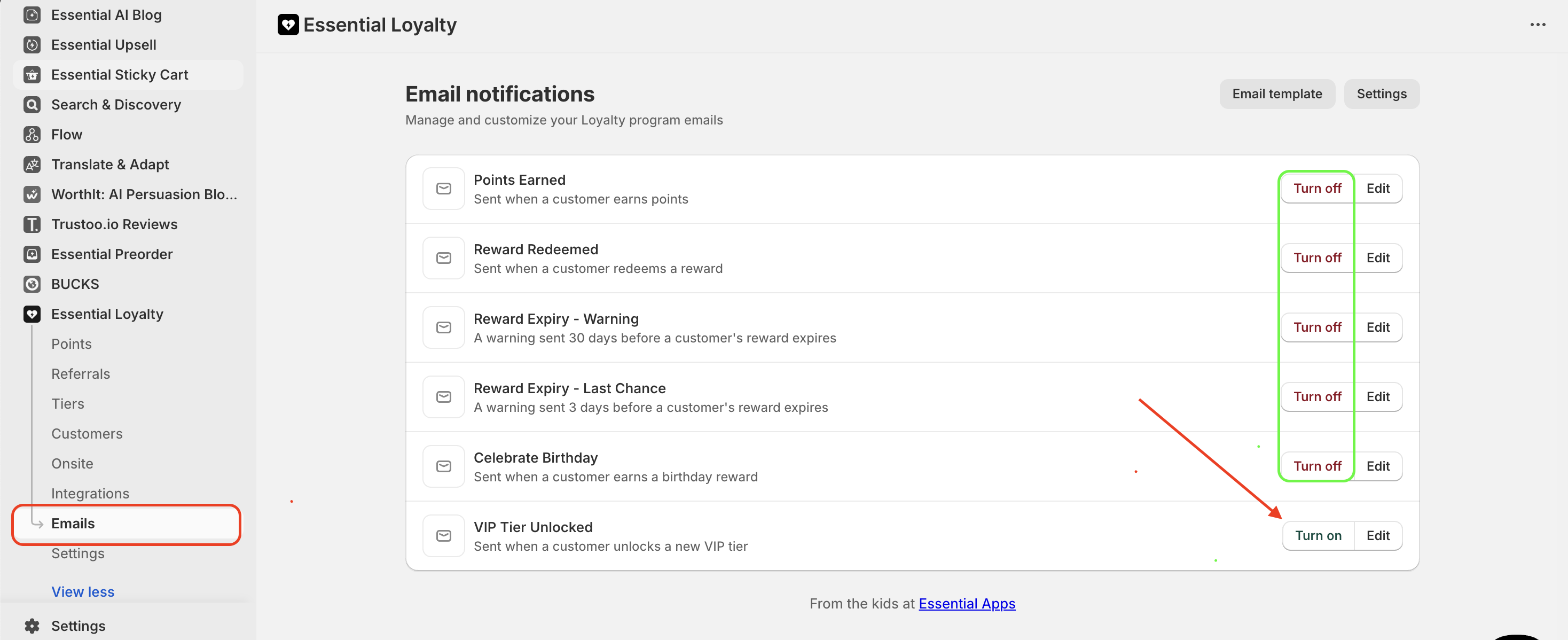
Task: Click the envelope icon for Reward Redeemed
Action: click(443, 257)
